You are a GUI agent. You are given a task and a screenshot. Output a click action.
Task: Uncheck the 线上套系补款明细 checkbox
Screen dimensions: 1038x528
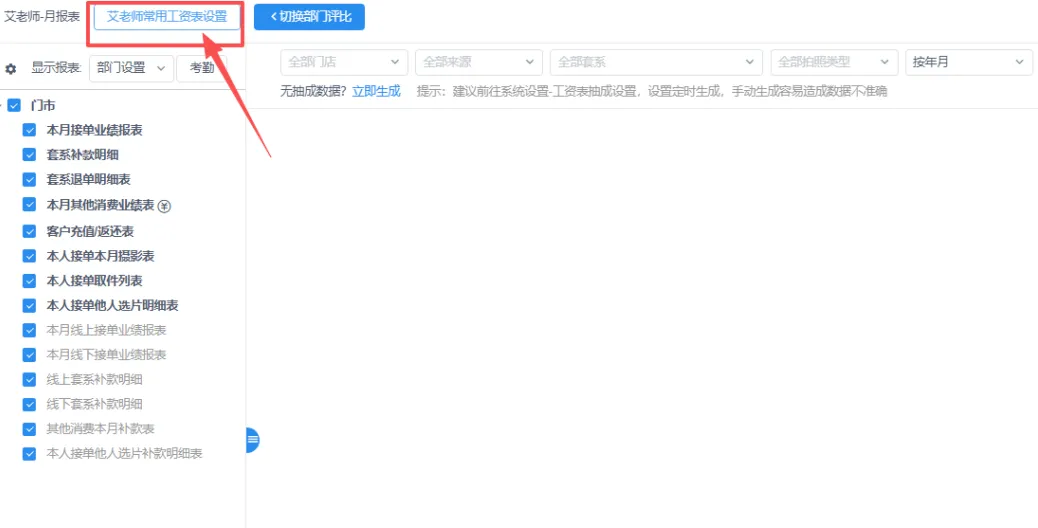[x=30, y=380]
